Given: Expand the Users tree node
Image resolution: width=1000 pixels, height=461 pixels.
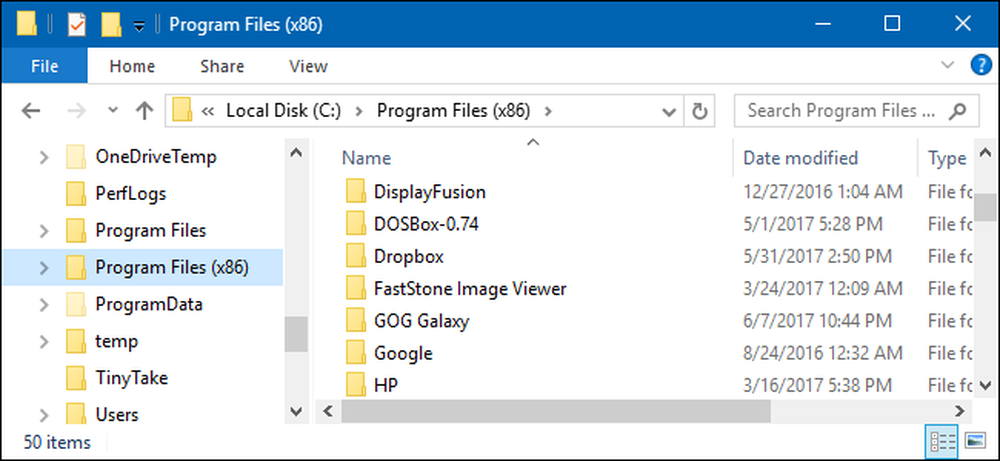Looking at the screenshot, I should coord(44,415).
